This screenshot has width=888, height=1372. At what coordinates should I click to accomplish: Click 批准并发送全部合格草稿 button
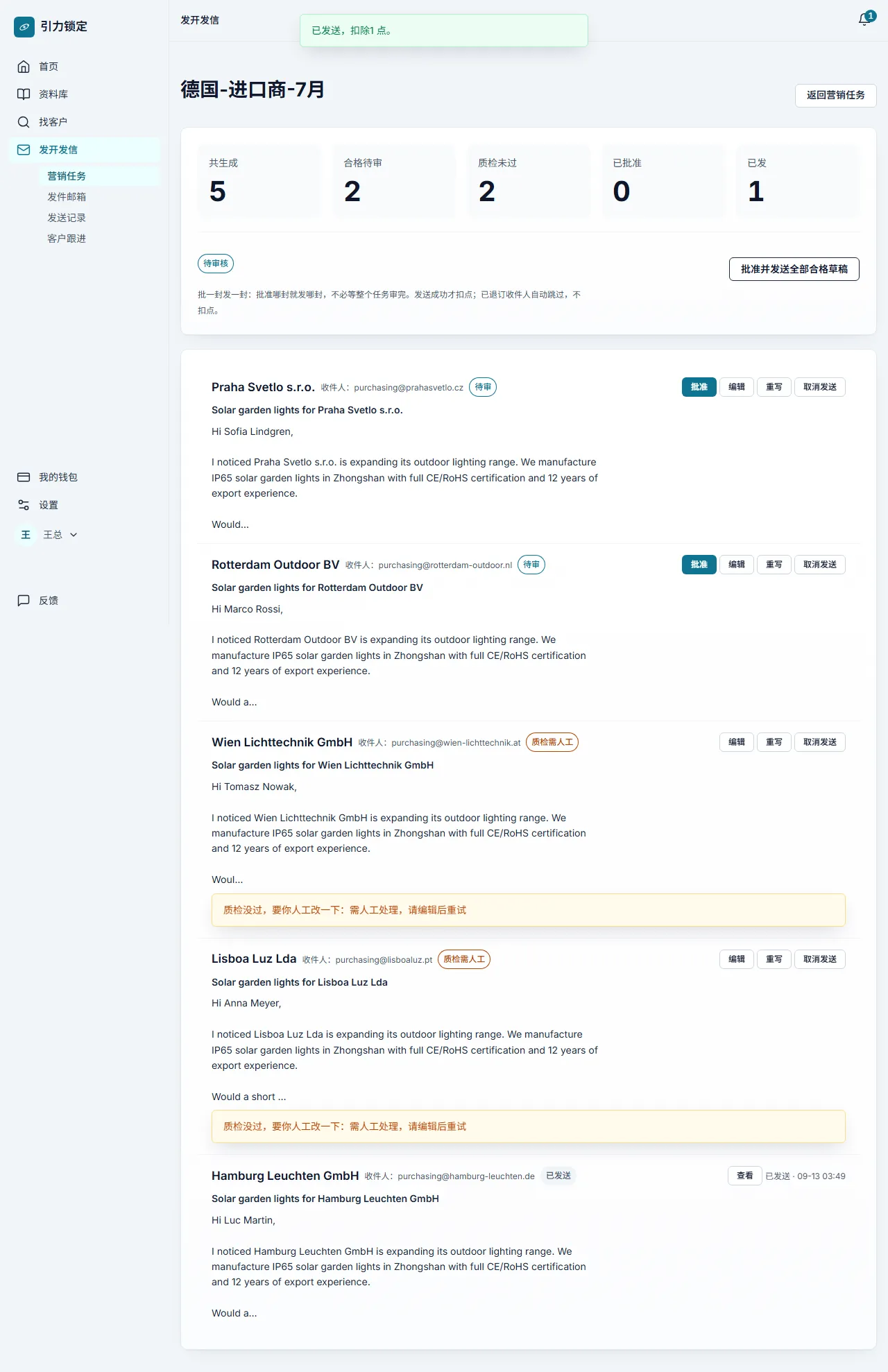tap(794, 269)
